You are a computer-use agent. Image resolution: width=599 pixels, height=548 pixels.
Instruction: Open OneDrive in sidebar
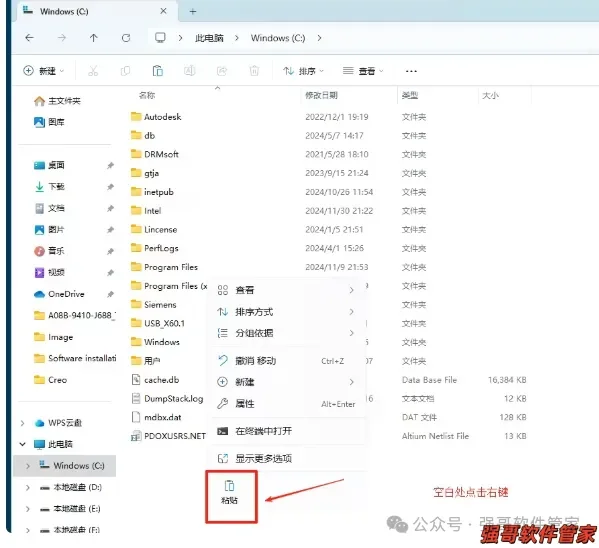(x=59, y=294)
